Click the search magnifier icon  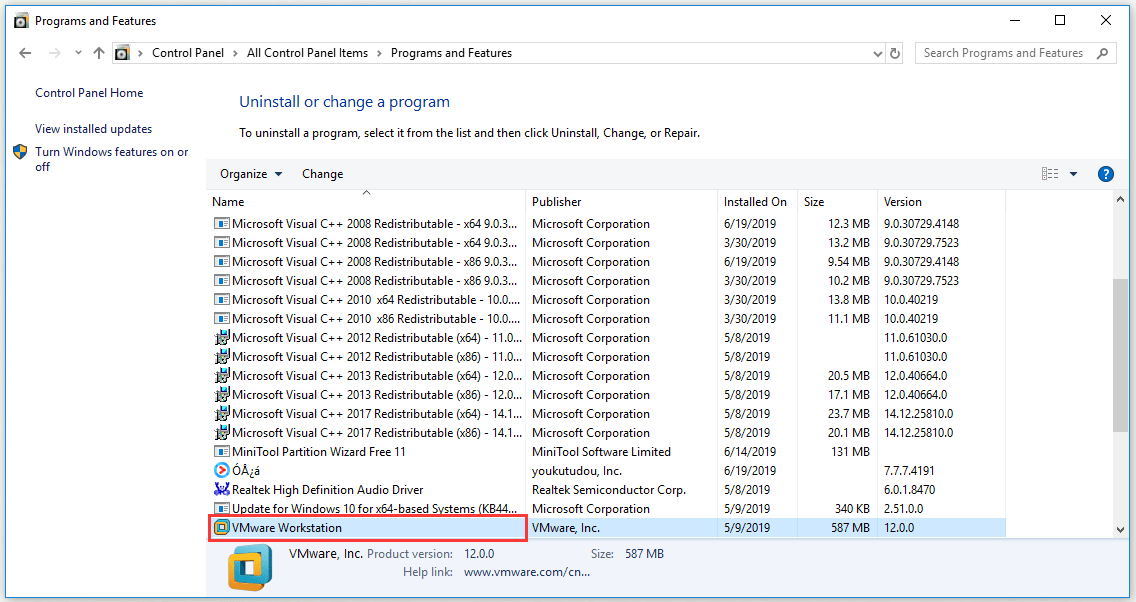pyautogui.click(x=1101, y=52)
